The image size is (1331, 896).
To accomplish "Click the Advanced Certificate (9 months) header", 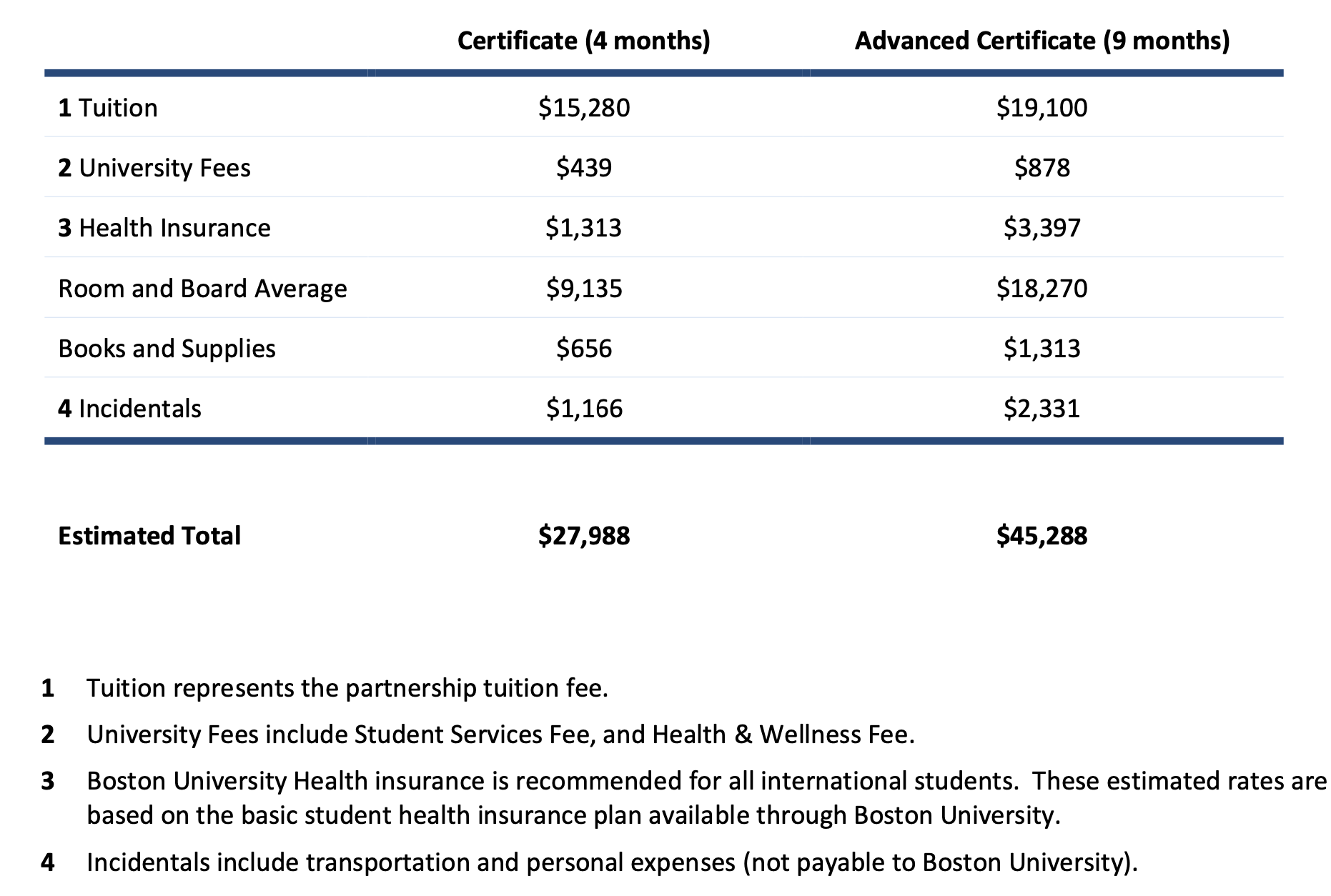I will tap(1041, 41).
